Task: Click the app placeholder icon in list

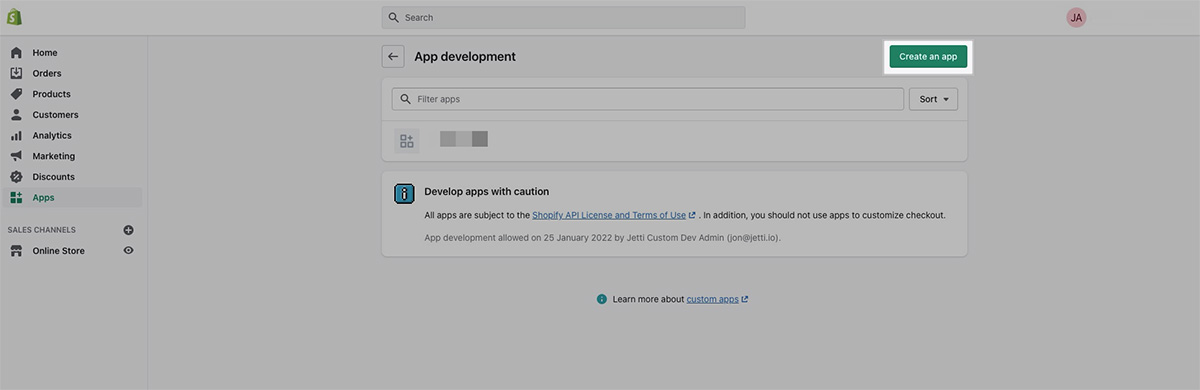Action: point(407,141)
